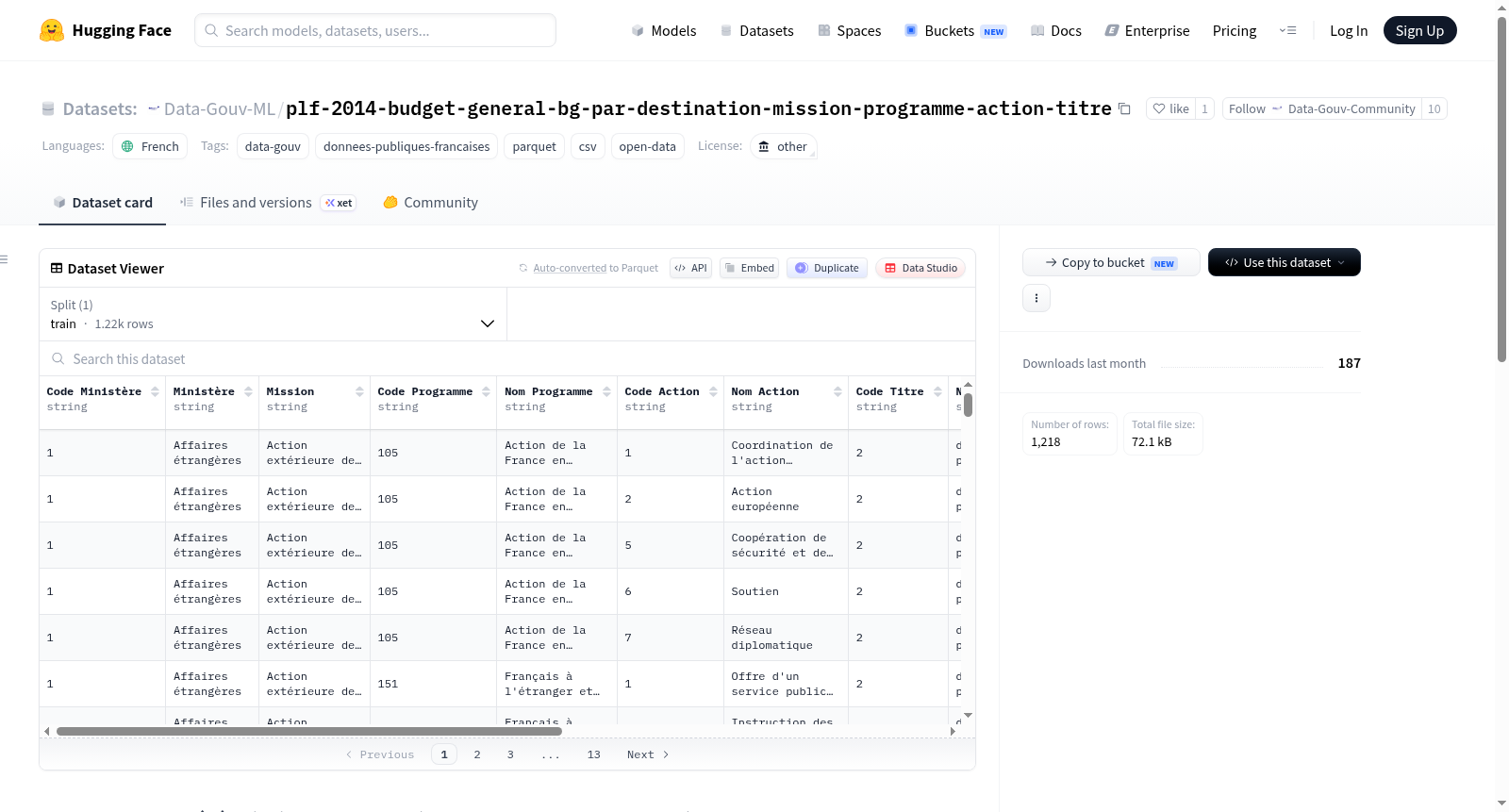Open the Enterprise page
This screenshot has height=812, width=1509.
[x=1147, y=30]
